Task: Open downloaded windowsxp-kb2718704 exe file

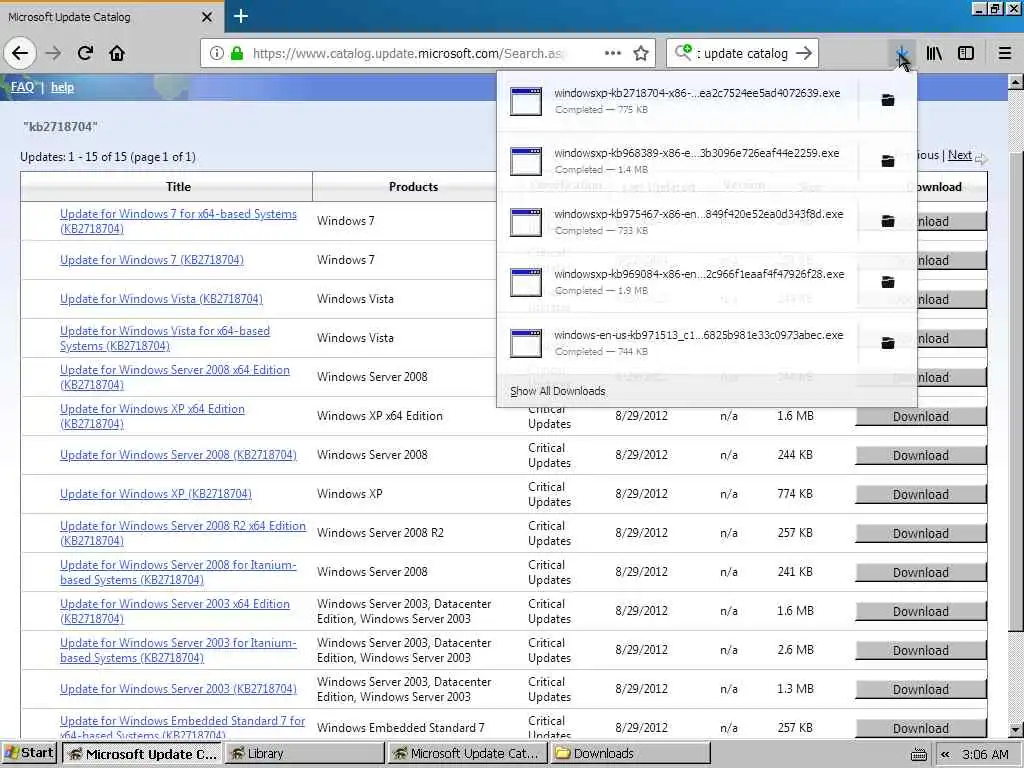Action: click(x=678, y=101)
